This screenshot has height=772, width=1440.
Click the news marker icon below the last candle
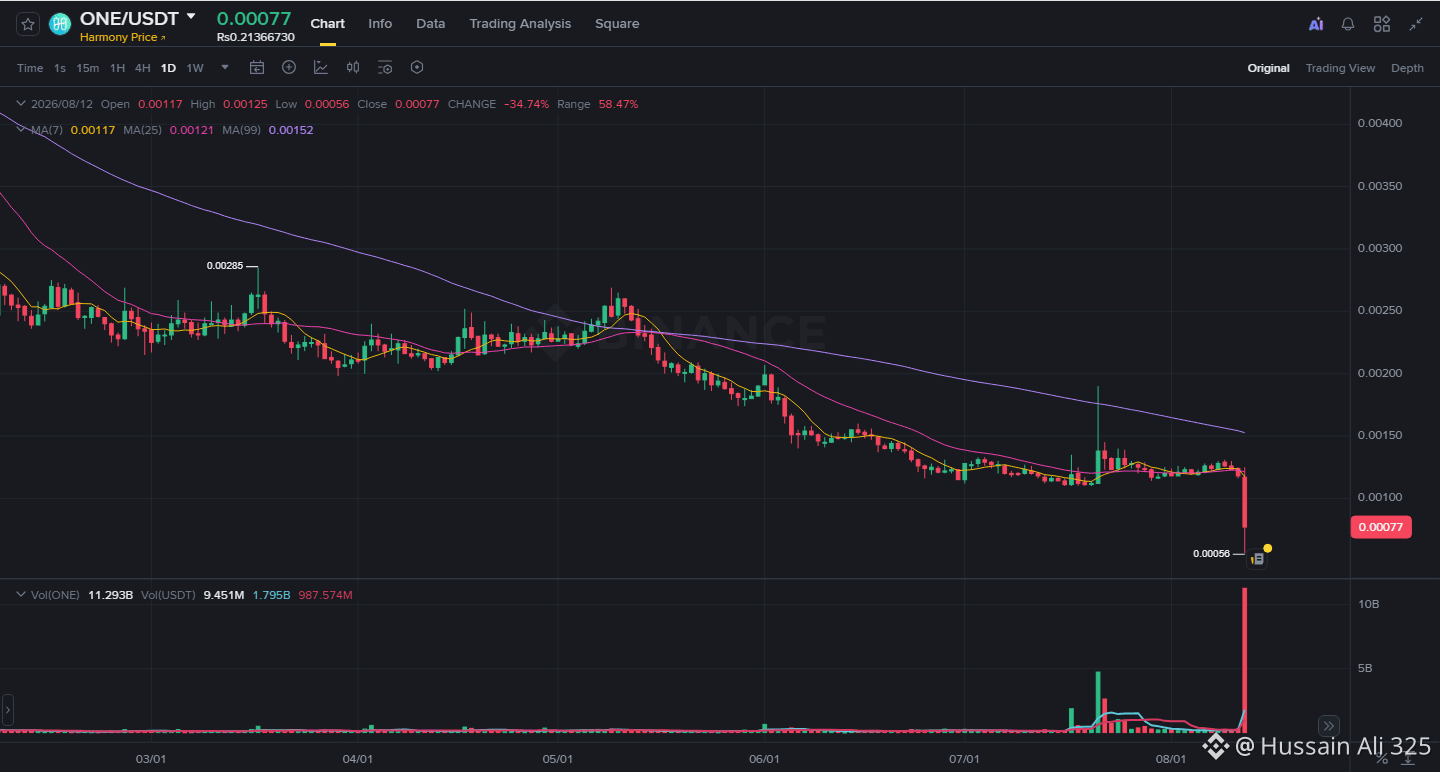(1258, 559)
